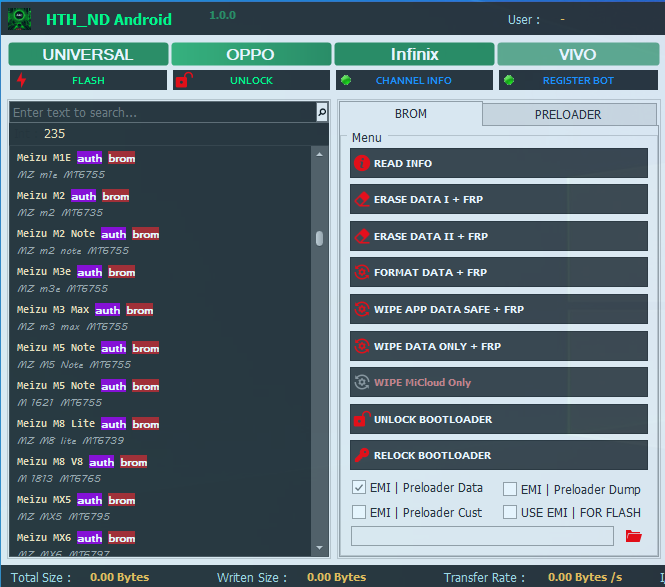This screenshot has height=587, width=665.
Task: Switch to the PRELOADER tab
Action: pyautogui.click(x=568, y=115)
